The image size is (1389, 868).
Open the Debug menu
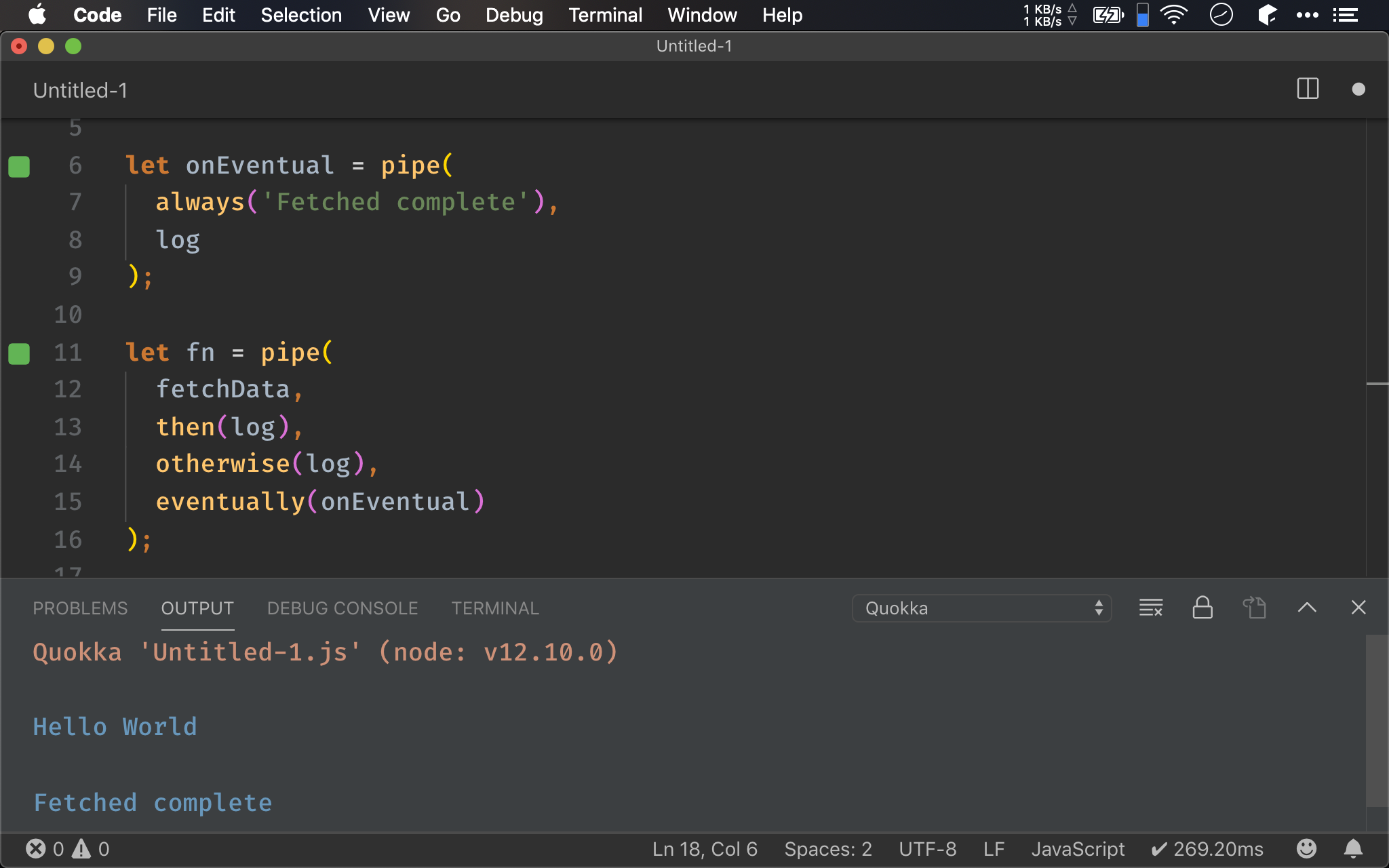[x=514, y=15]
